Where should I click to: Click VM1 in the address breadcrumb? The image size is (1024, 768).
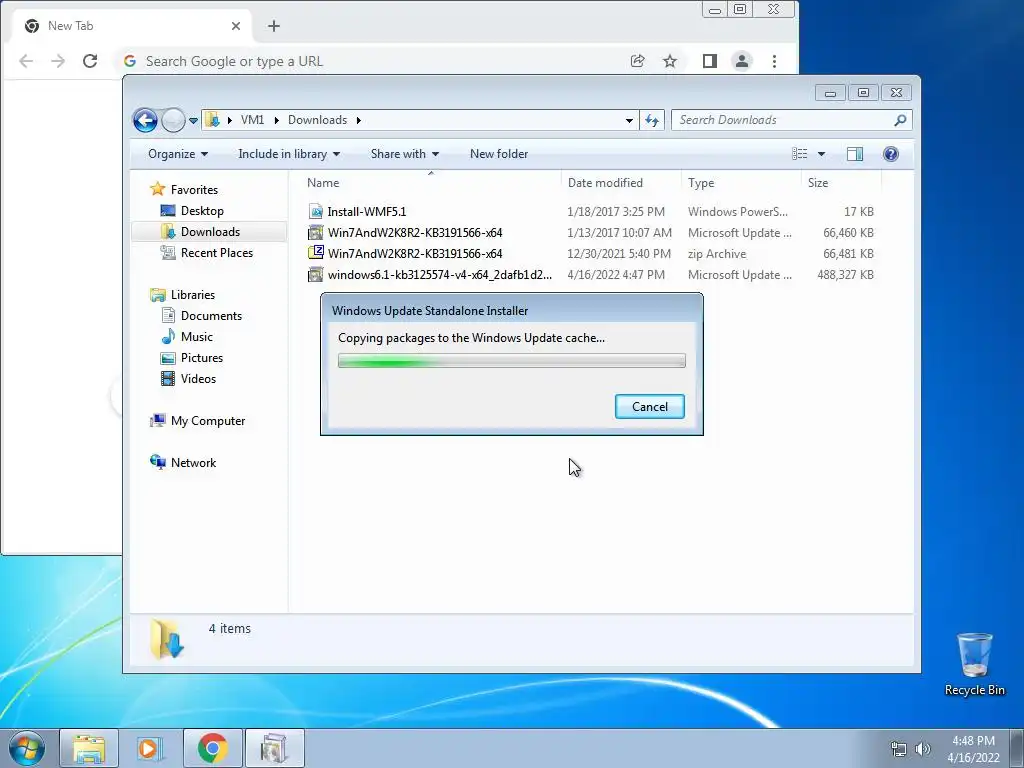[x=252, y=120]
